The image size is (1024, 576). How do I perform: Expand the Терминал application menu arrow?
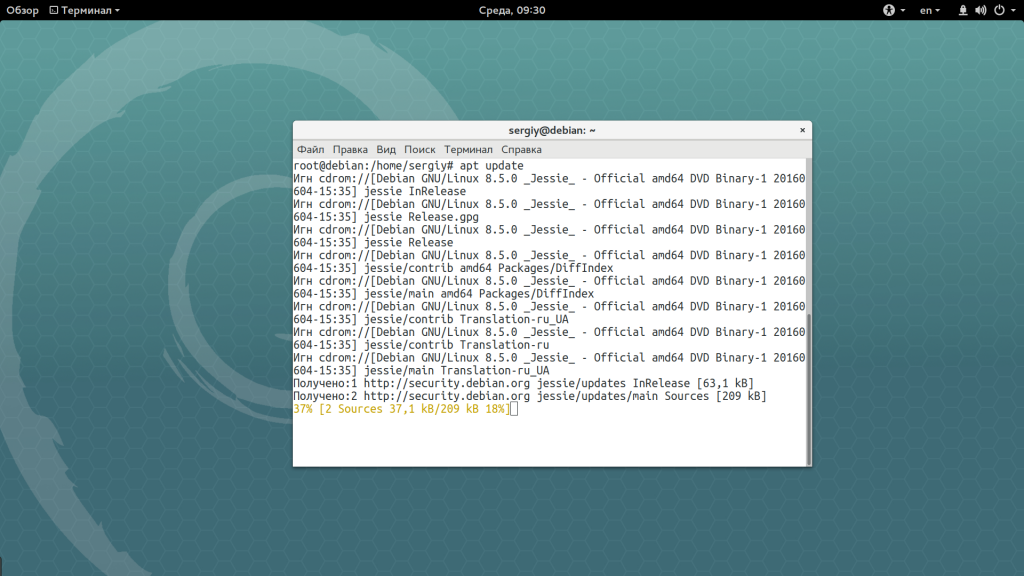117,10
